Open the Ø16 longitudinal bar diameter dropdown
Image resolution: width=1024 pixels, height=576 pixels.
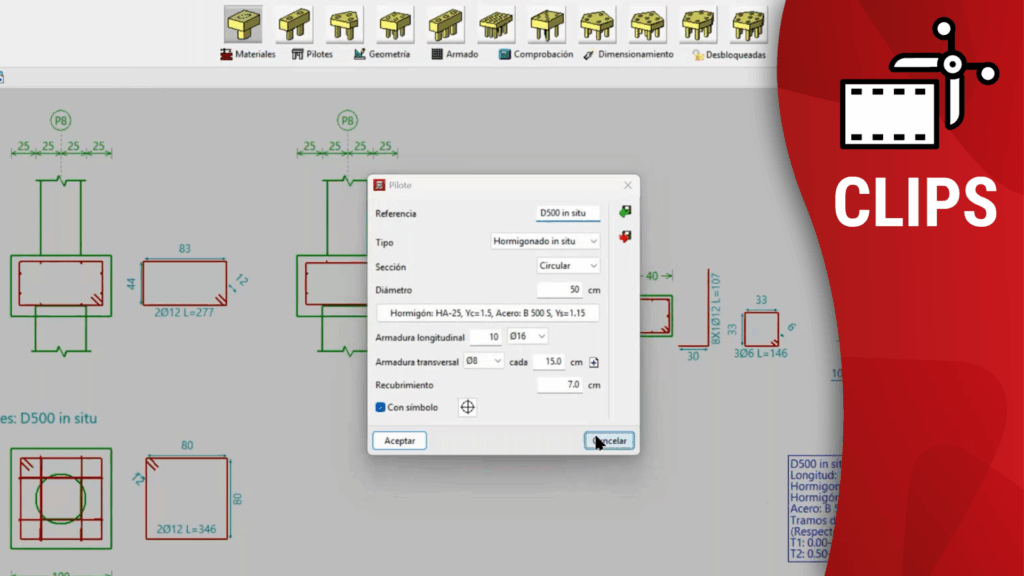(x=527, y=337)
